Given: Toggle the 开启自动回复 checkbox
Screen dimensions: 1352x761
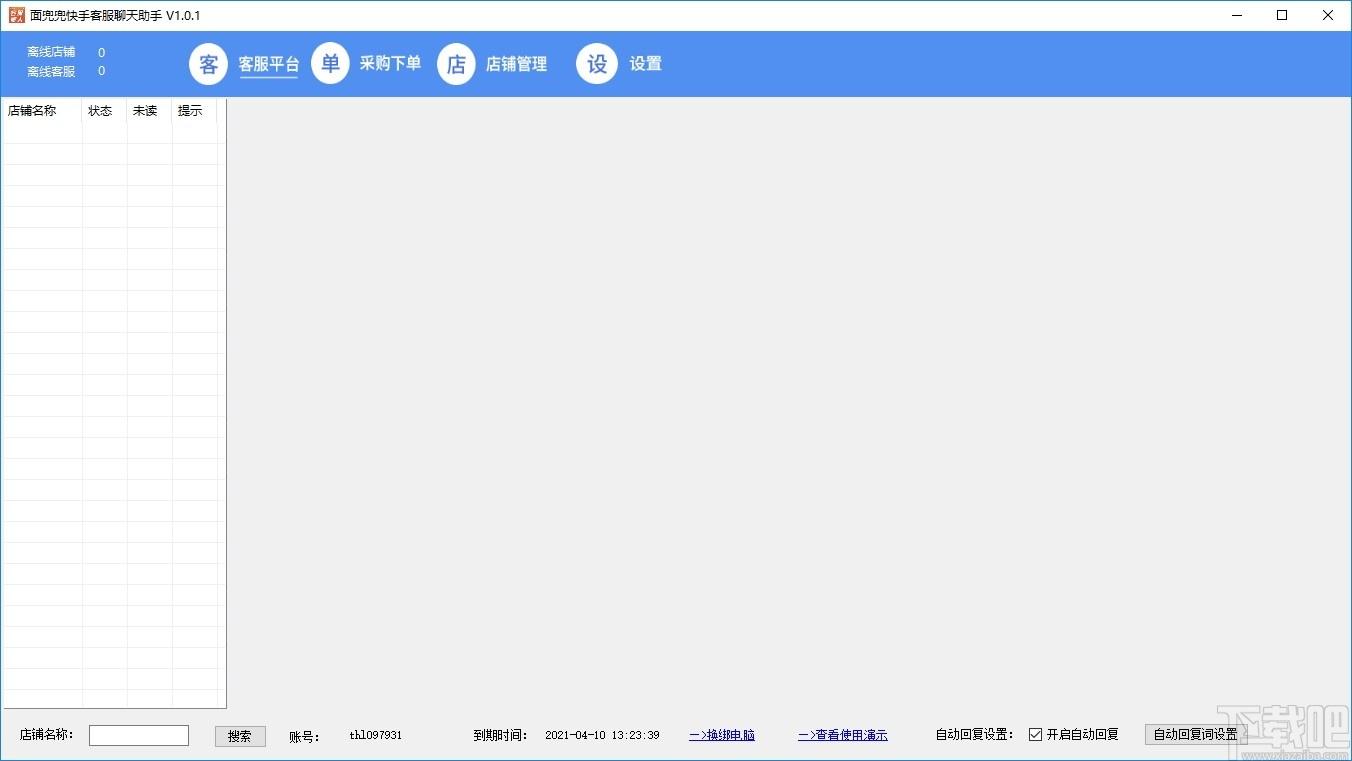Looking at the screenshot, I should coord(1035,735).
